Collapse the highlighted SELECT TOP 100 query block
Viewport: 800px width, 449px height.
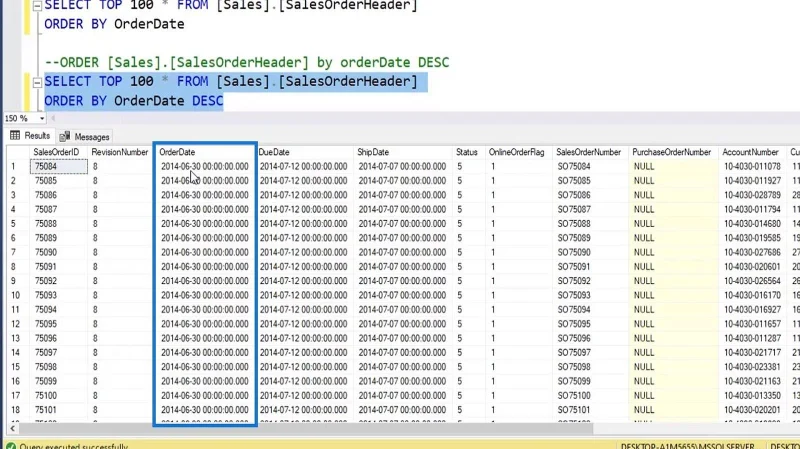point(37,82)
